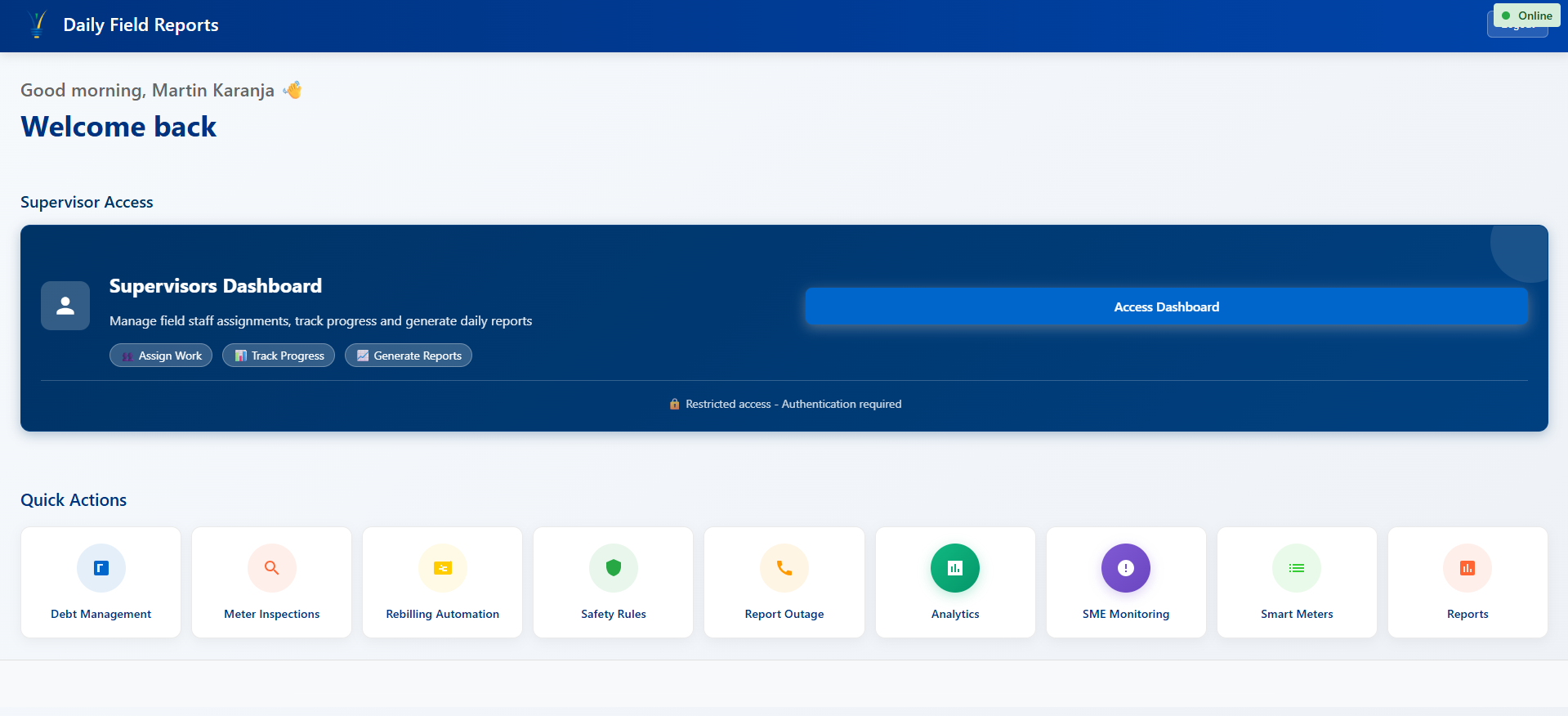Select the Smart Meters list icon

point(1297,568)
